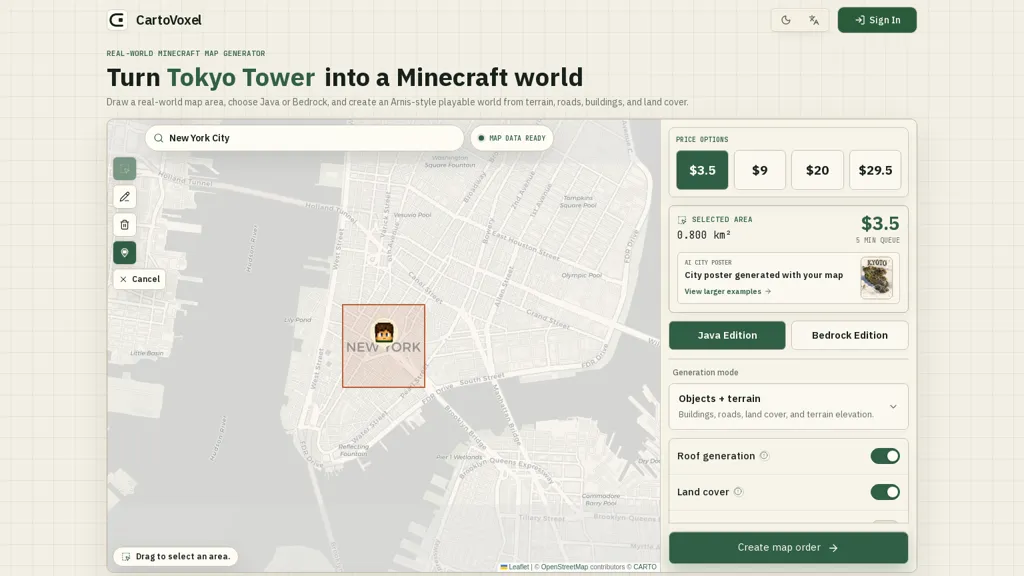Viewport: 1024px width, 576px height.
Task: Show Roof generation info tooltip icon
Action: (764, 456)
